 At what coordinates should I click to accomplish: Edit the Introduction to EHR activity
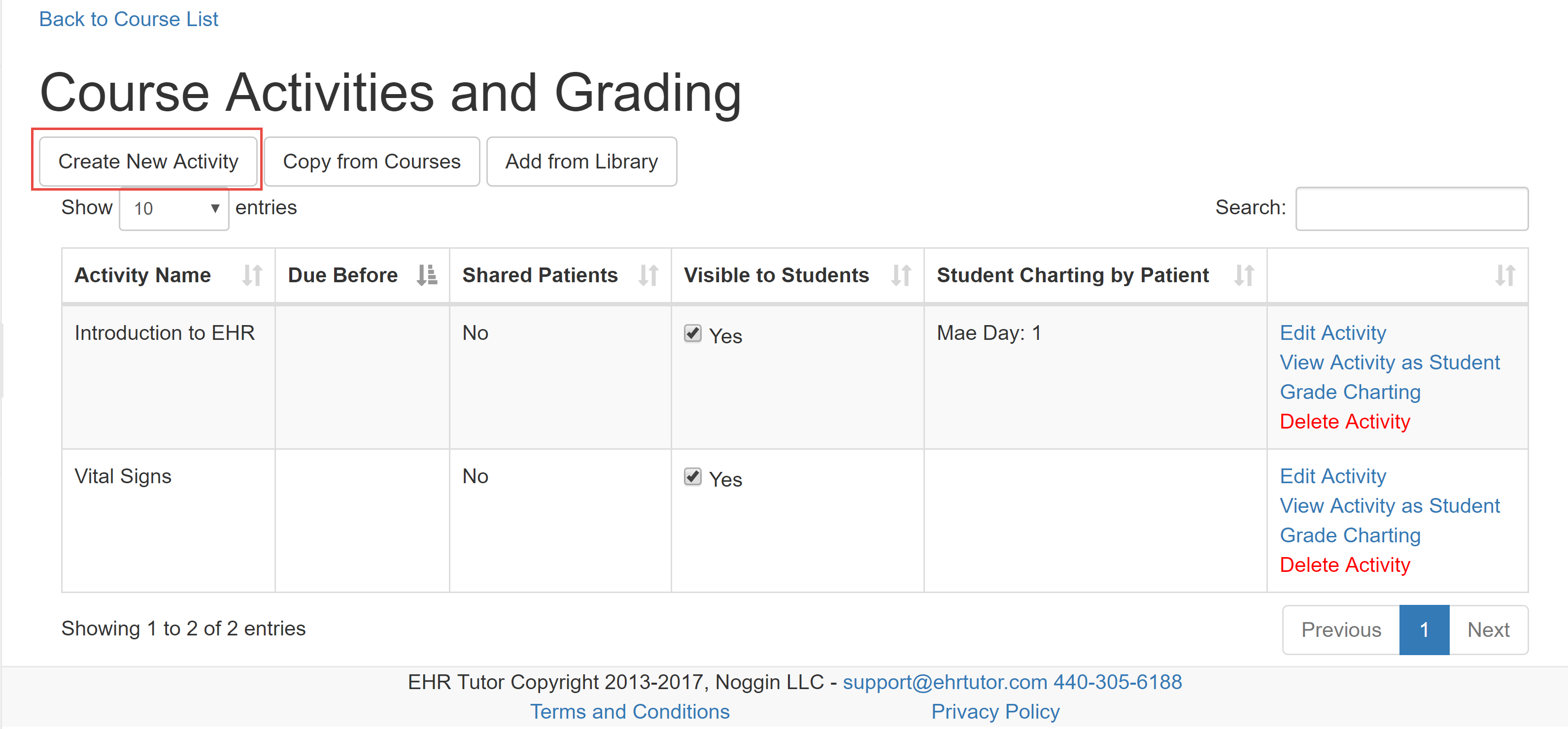tap(1332, 333)
